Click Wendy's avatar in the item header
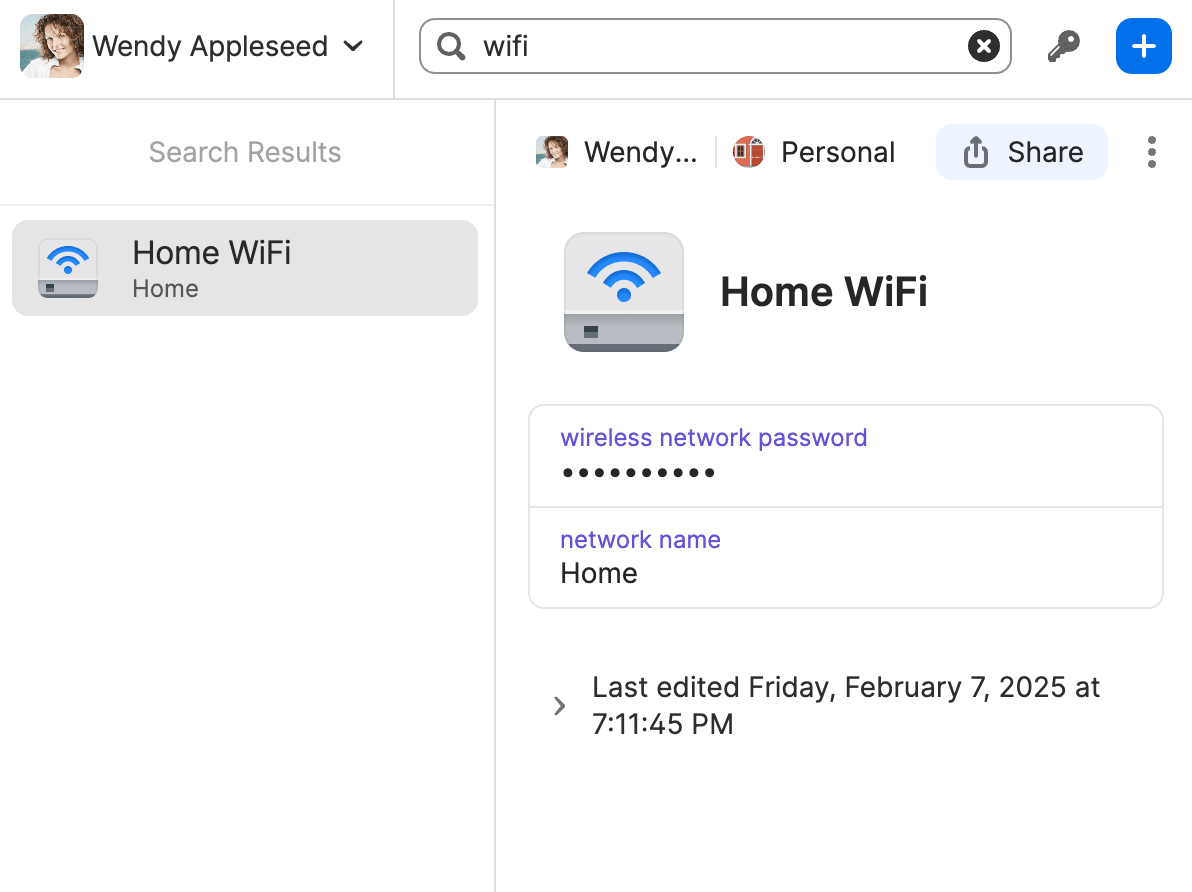 point(552,151)
